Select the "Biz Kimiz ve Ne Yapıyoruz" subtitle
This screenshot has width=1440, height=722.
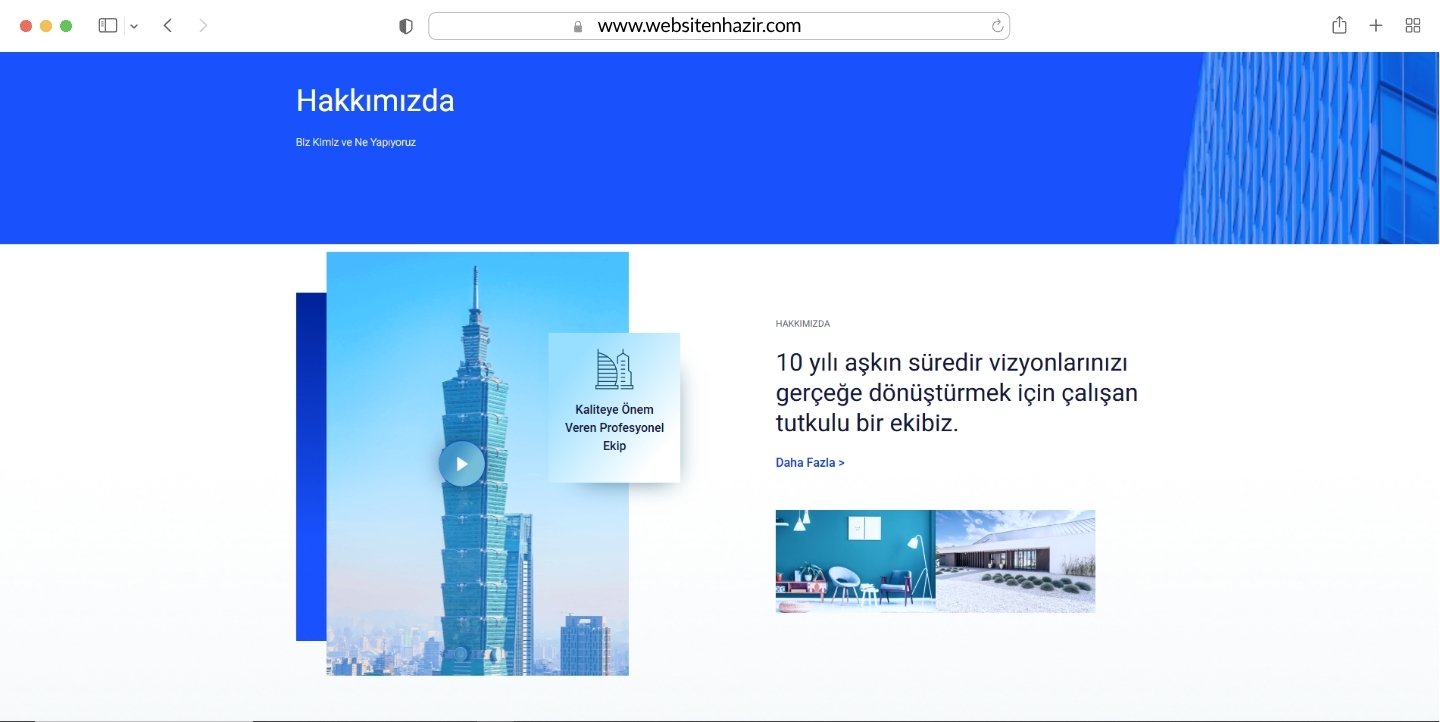coord(356,142)
